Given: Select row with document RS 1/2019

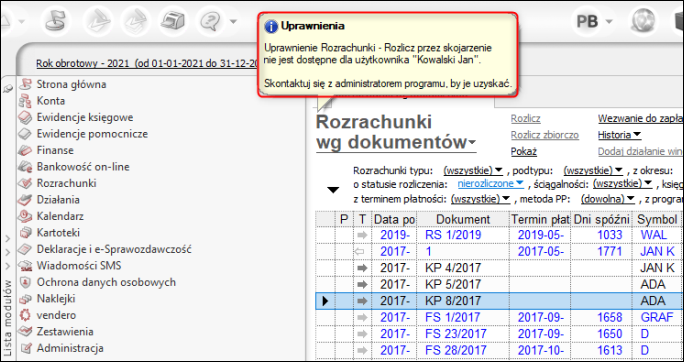Looking at the screenshot, I should (499, 235).
